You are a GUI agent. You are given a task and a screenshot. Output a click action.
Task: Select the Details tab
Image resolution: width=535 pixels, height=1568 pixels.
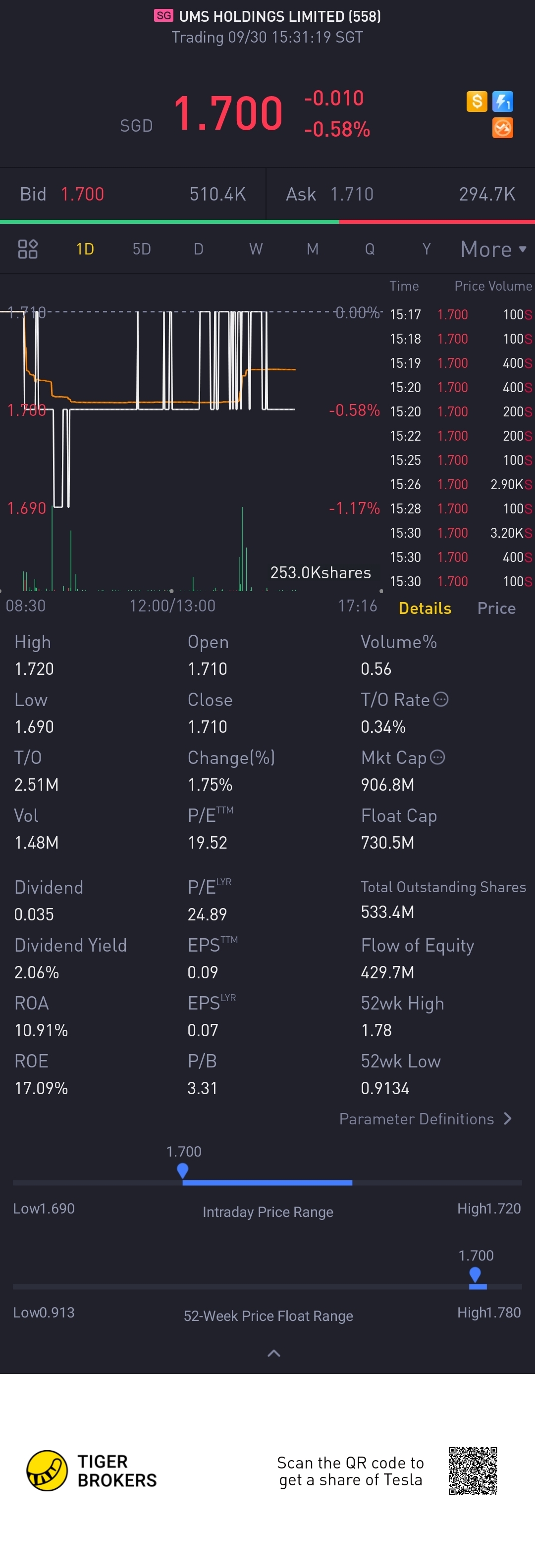425,608
